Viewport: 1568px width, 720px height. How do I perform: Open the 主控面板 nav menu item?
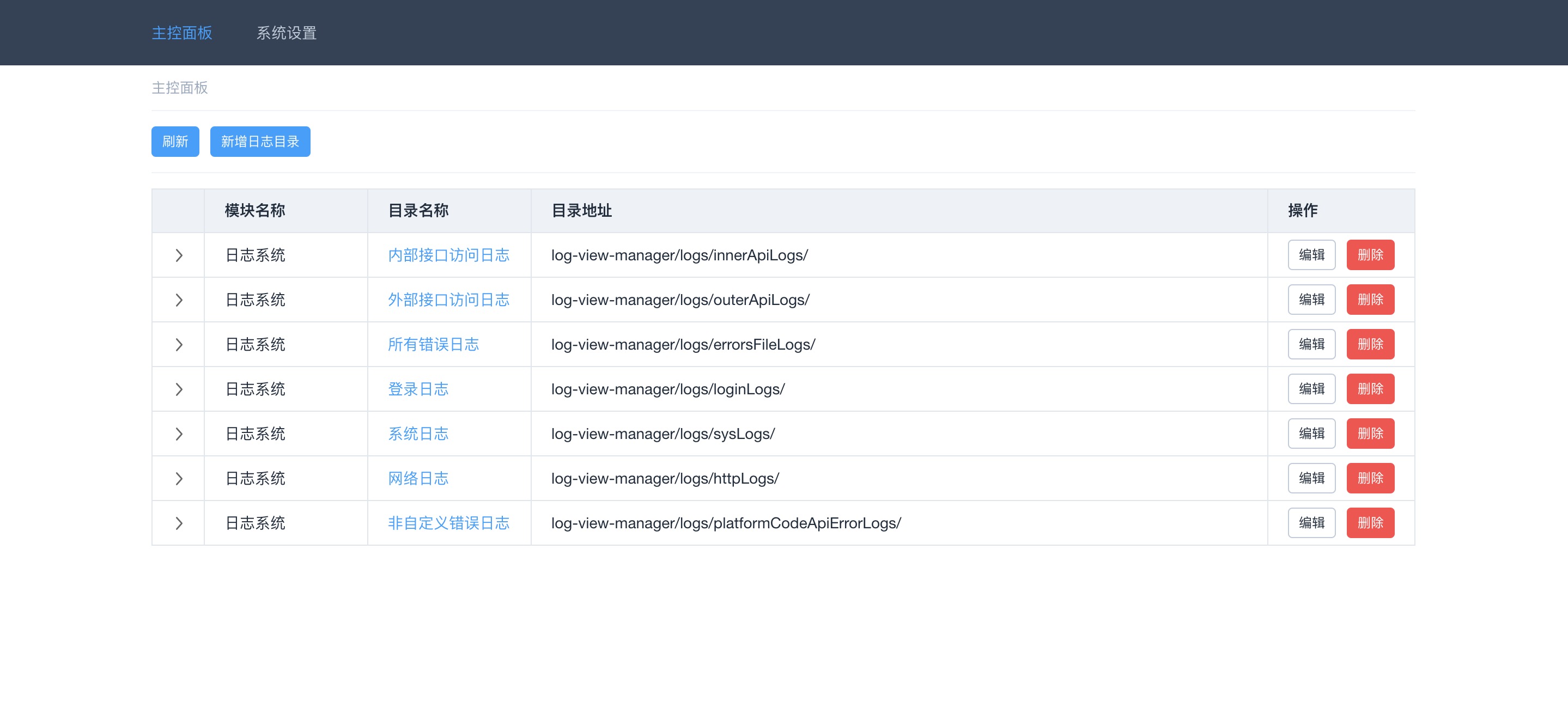coord(181,33)
